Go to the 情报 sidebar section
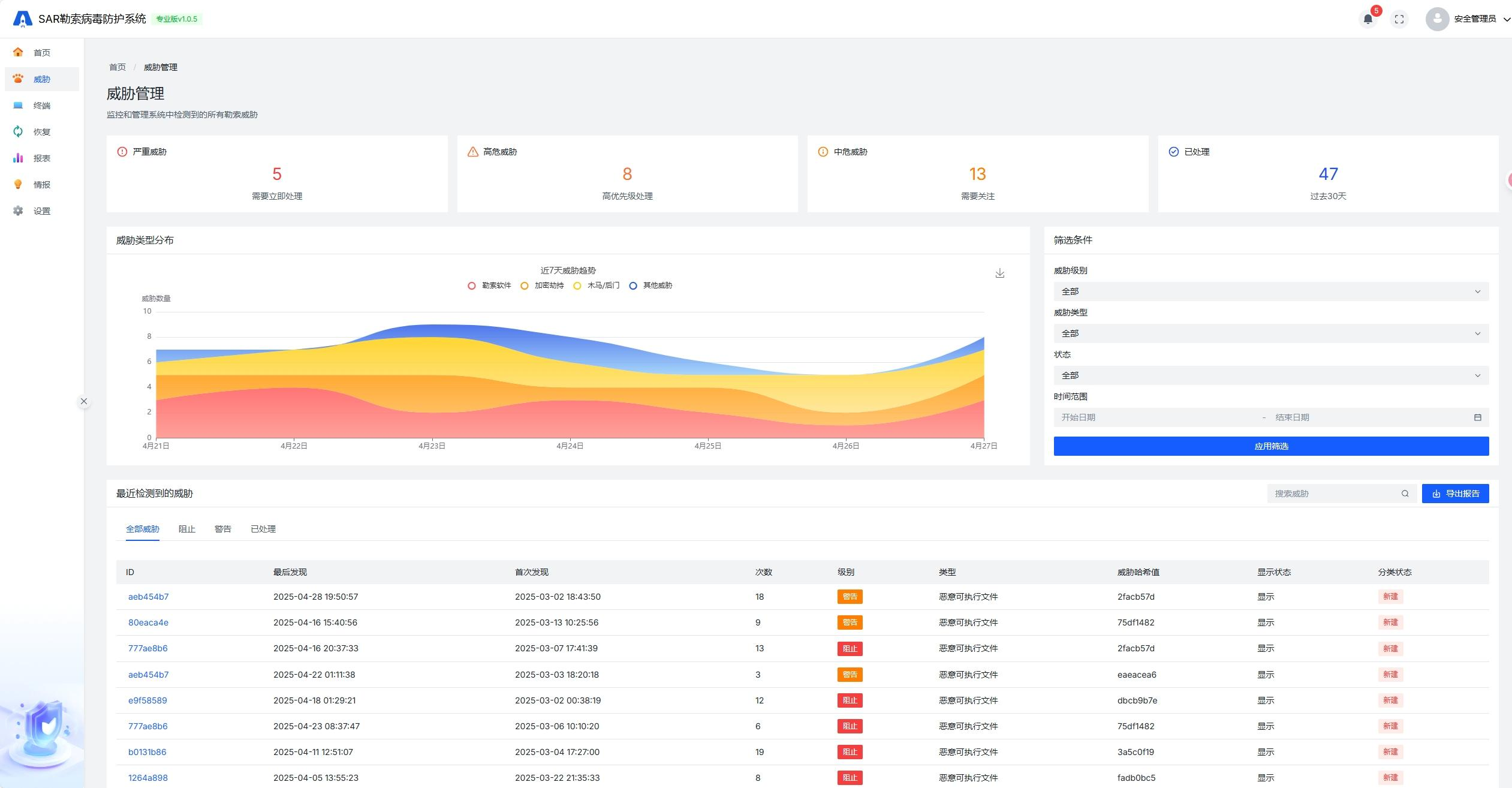The height and width of the screenshot is (788, 1512). (x=41, y=185)
